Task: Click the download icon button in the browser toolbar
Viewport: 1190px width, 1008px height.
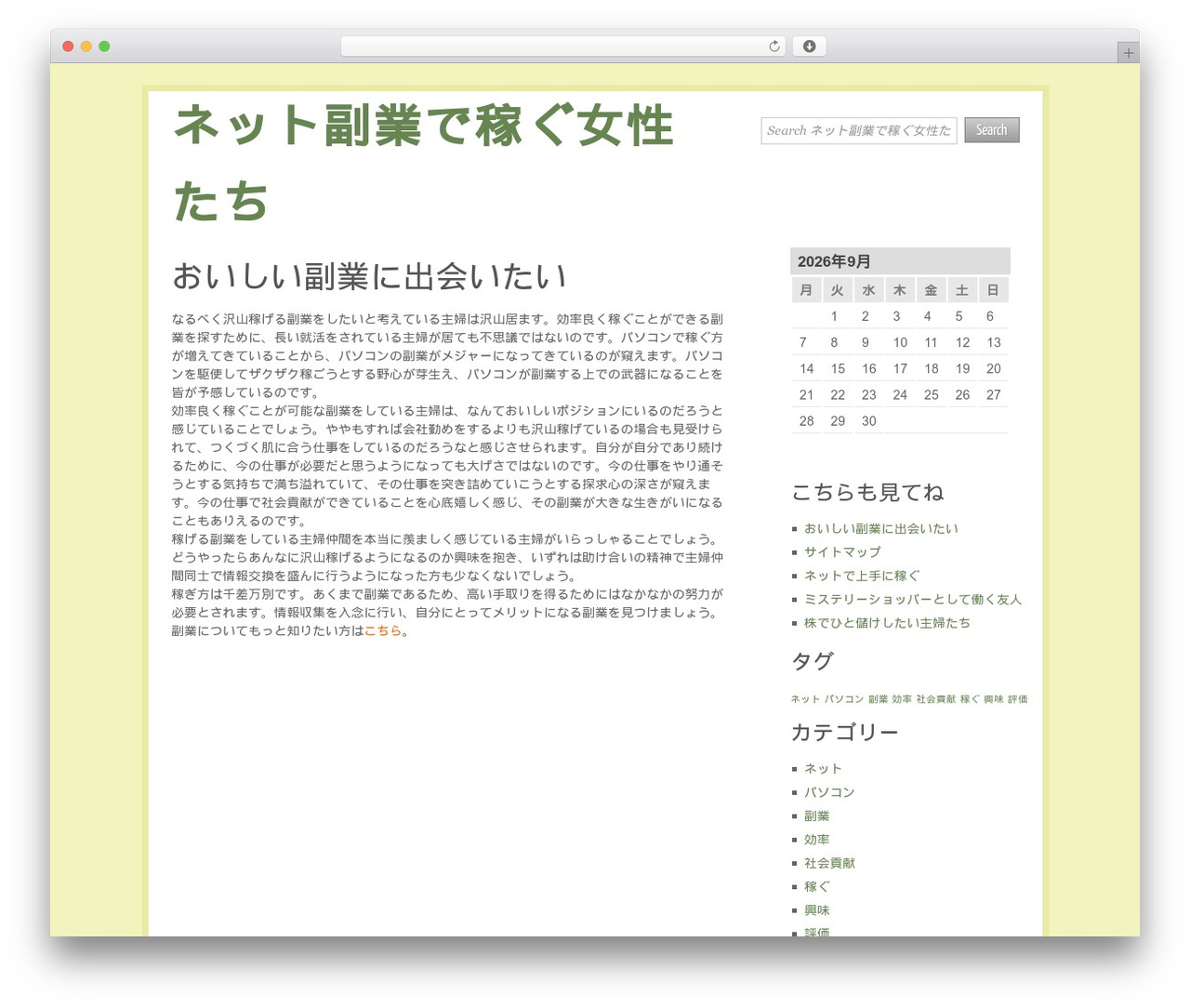Action: pos(809,46)
